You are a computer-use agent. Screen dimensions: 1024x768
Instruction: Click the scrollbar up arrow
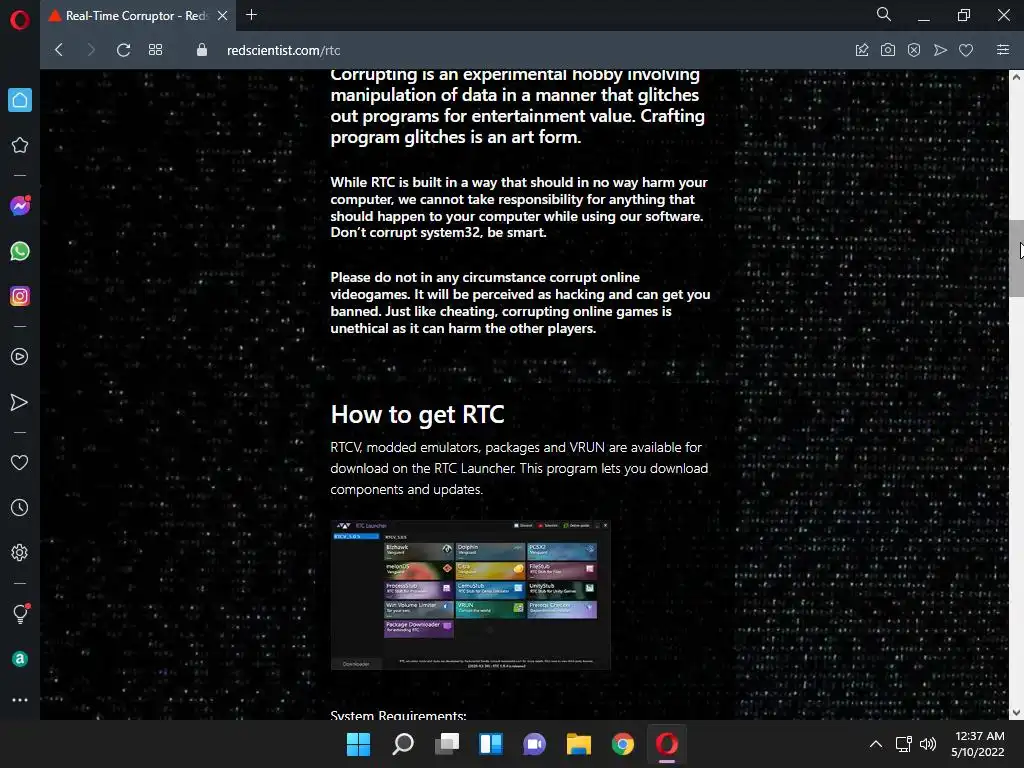(1016, 77)
